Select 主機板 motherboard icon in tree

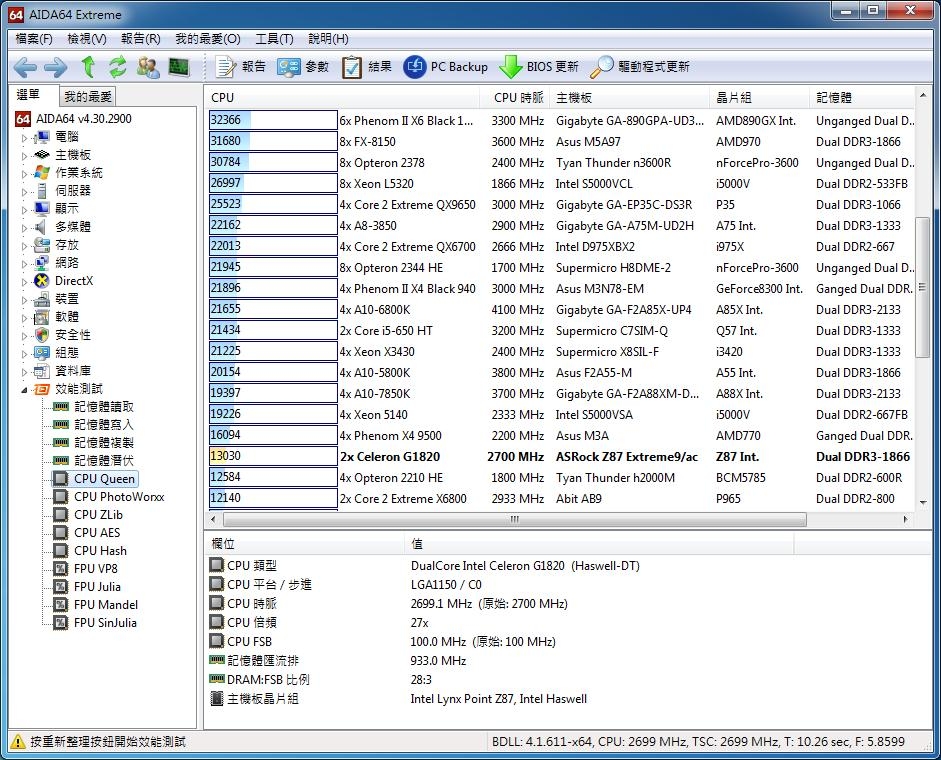click(41, 155)
